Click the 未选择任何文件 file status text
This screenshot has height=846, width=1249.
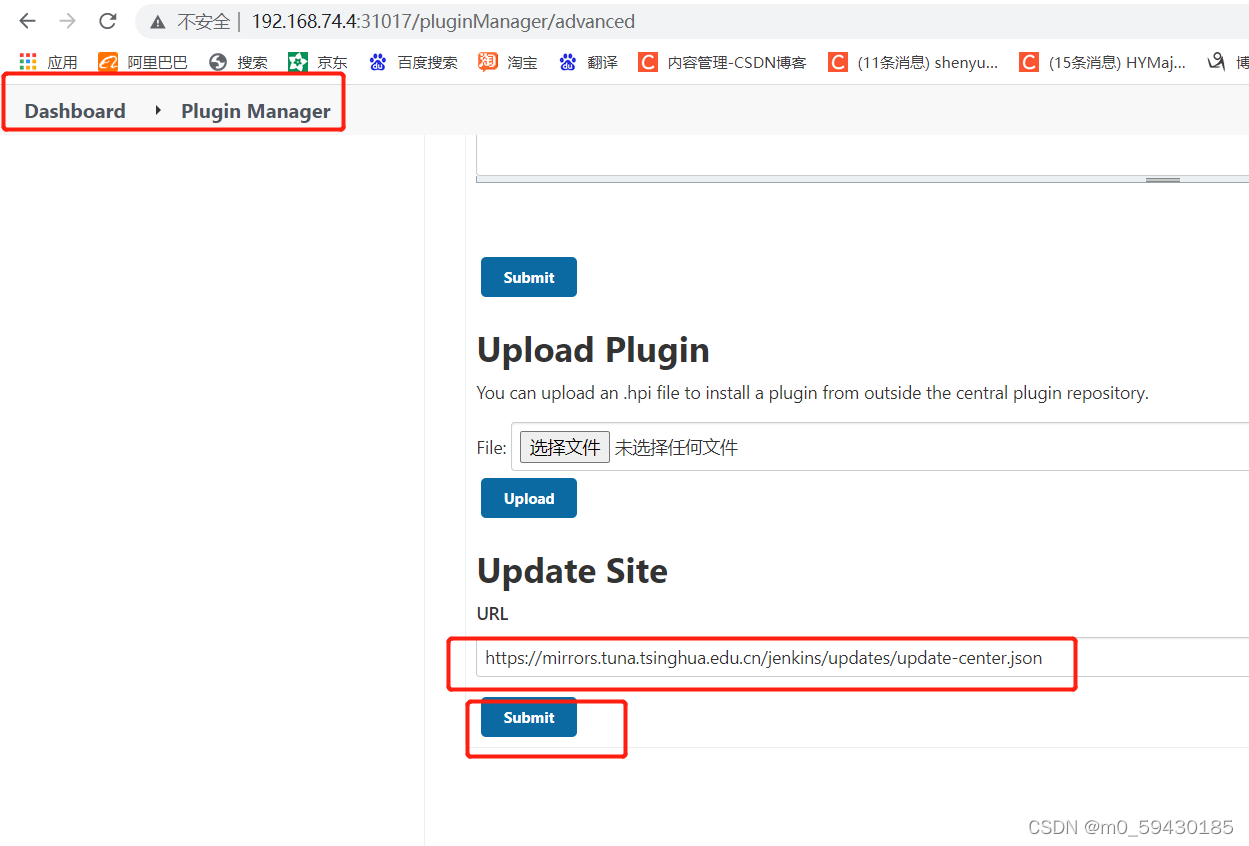click(x=676, y=448)
